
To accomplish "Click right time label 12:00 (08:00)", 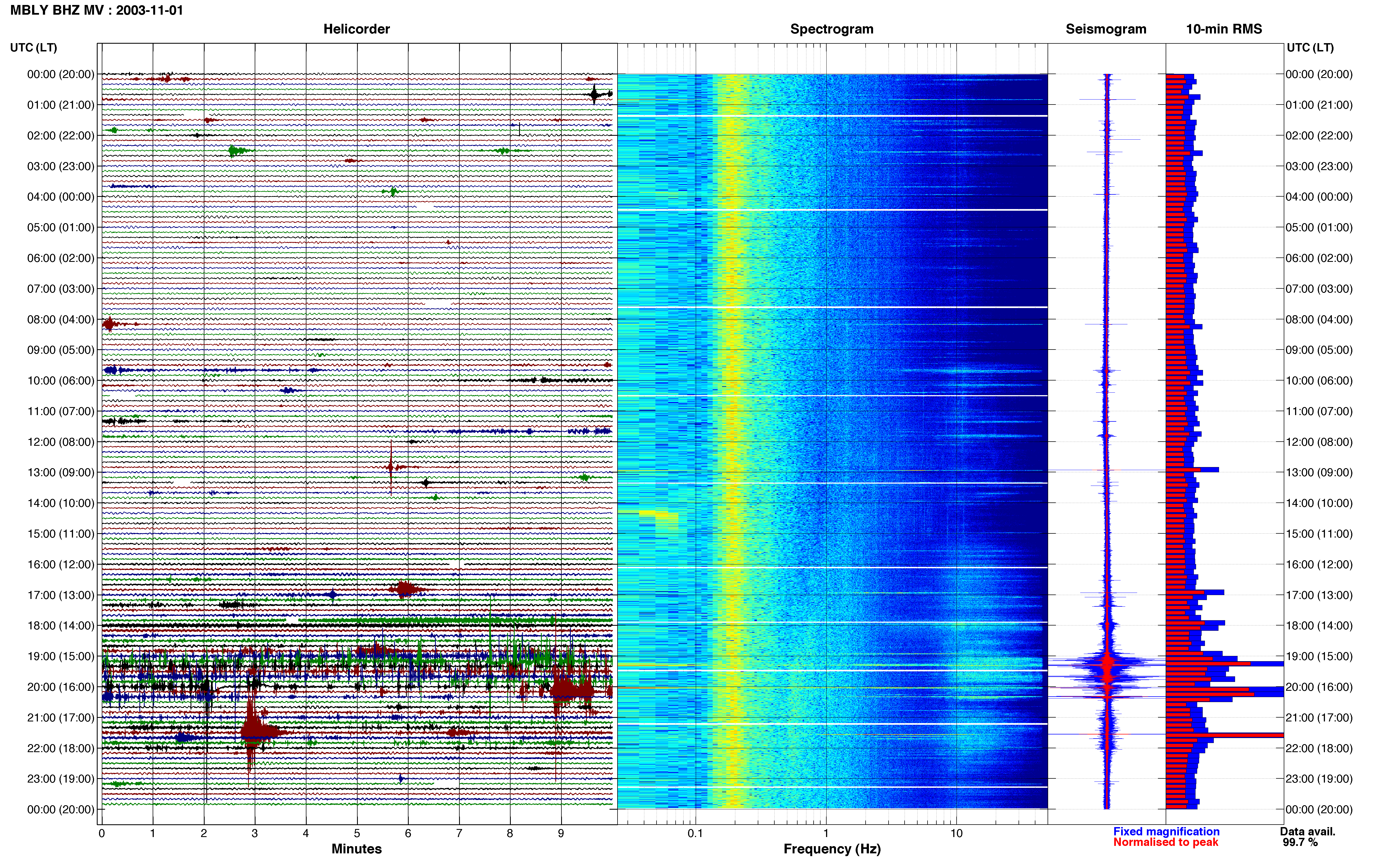I will pos(1319,442).
